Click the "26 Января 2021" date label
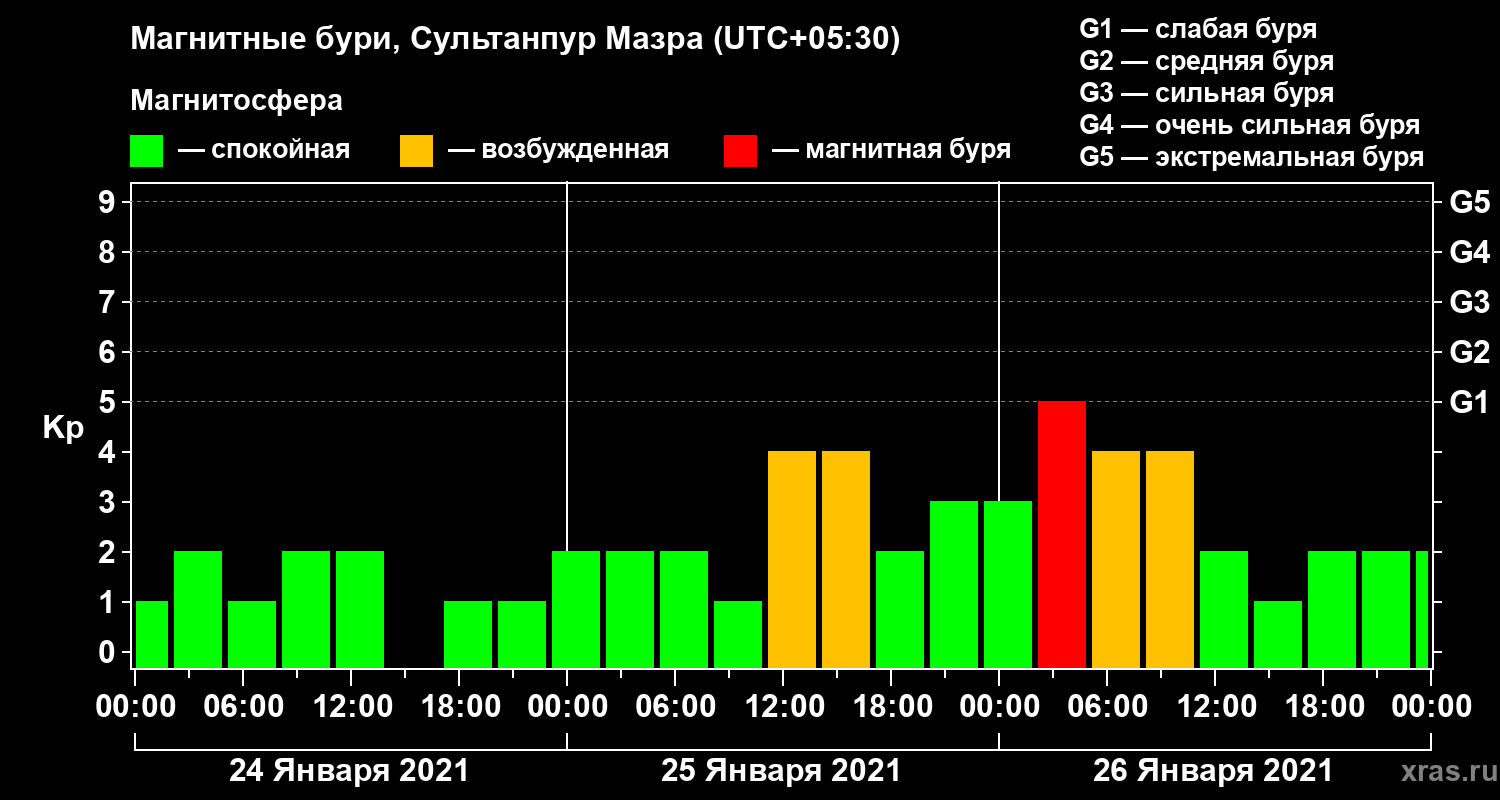Image resolution: width=1500 pixels, height=800 pixels. click(1213, 771)
